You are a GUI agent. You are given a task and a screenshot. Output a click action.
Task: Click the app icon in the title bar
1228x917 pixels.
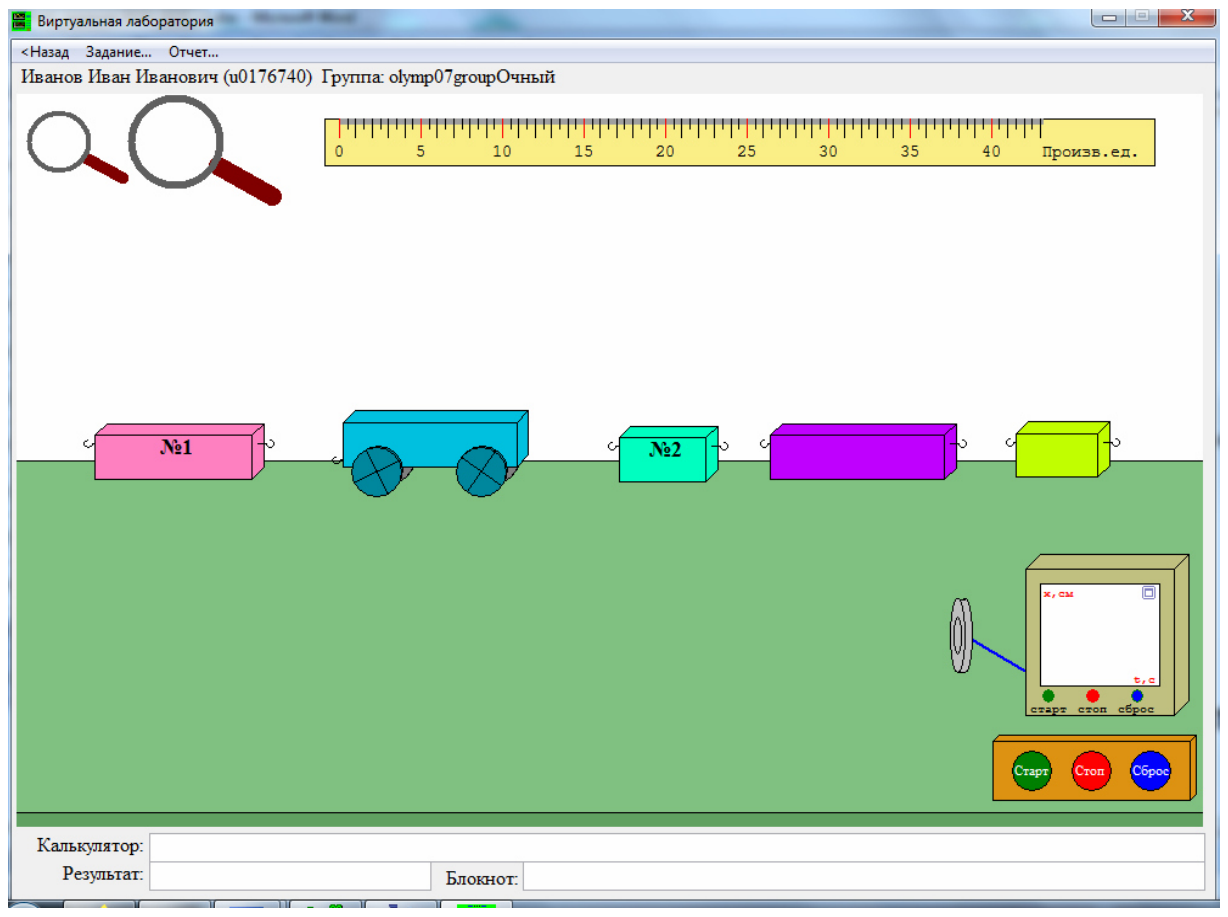coord(21,21)
